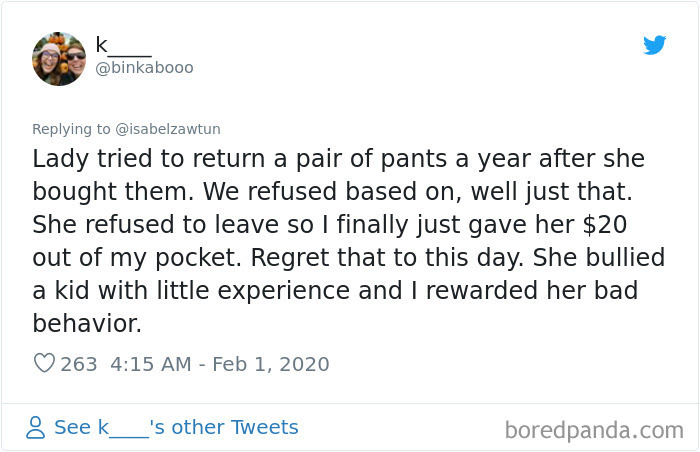Click the blue Twitter bird logo
Screen dimensions: 700x452
[654, 45]
